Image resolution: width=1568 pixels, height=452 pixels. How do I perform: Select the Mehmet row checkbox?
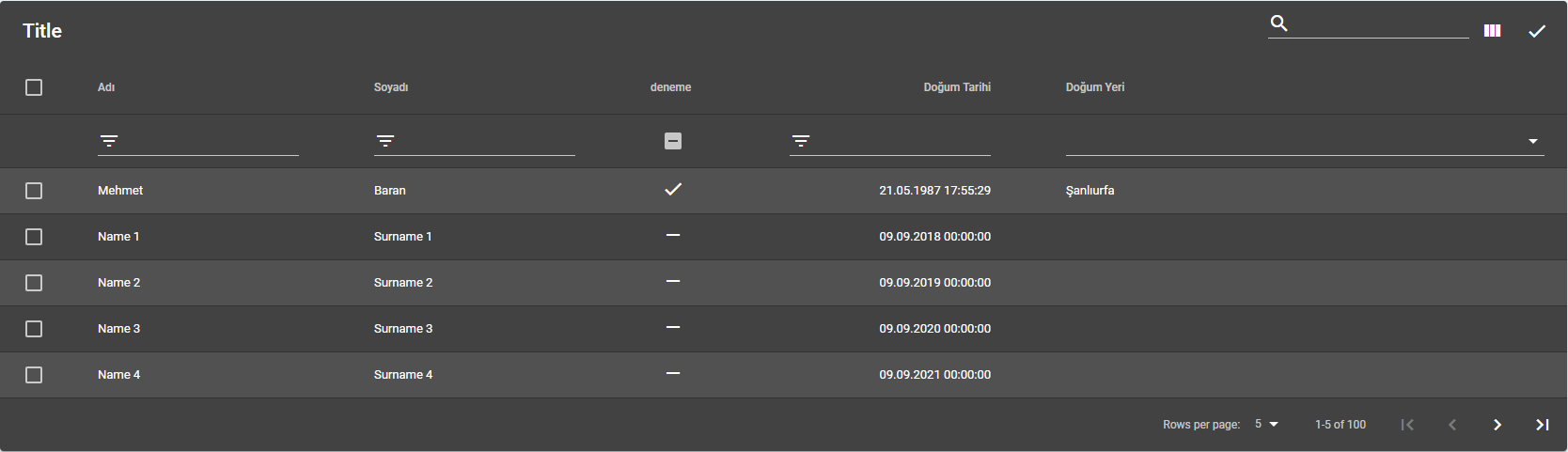34,191
